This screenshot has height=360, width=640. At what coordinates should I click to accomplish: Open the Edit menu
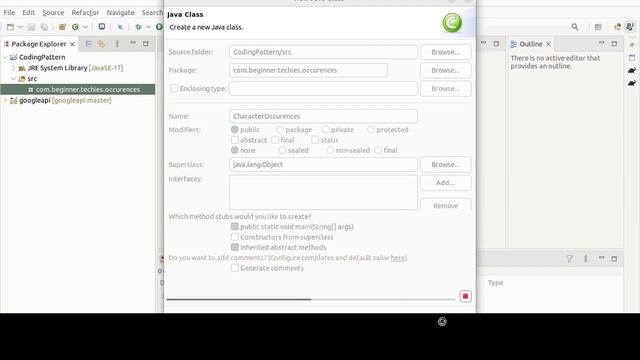(28, 13)
